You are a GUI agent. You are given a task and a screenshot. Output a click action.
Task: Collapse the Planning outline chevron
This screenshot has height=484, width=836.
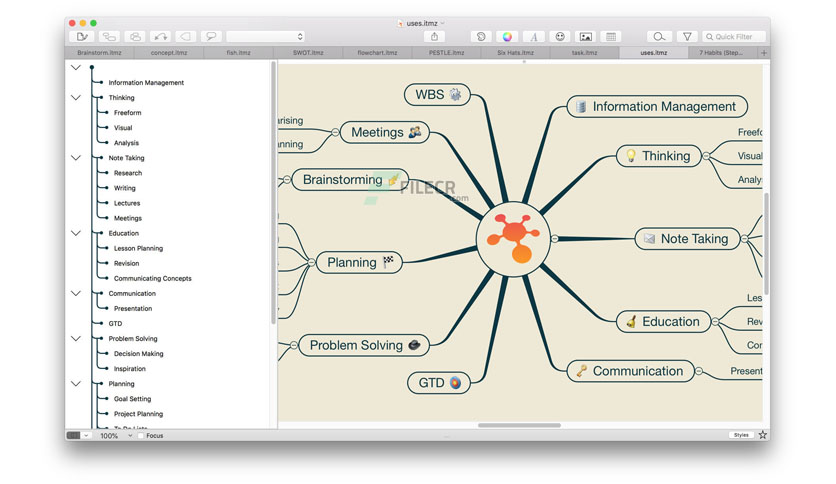pyautogui.click(x=76, y=384)
